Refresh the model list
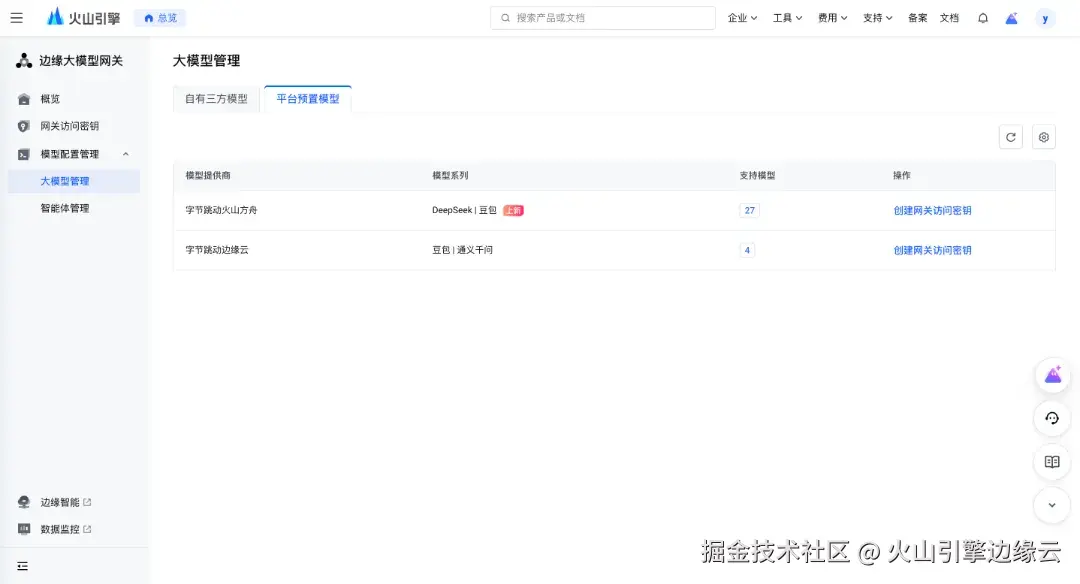1080x584 pixels. point(1010,137)
